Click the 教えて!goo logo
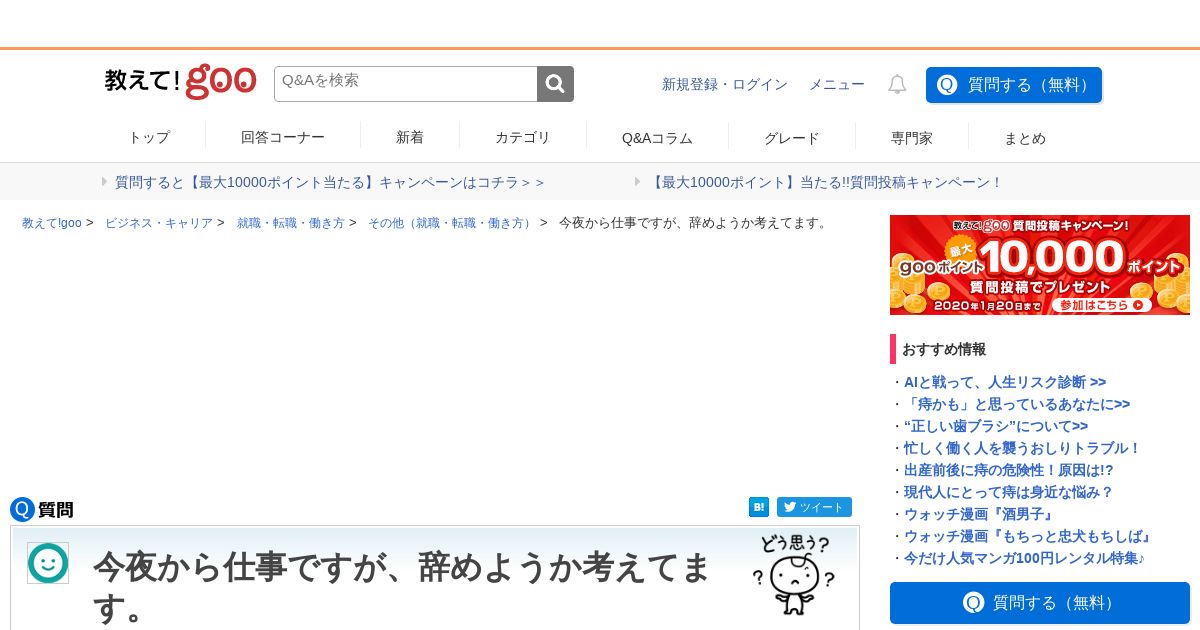Image resolution: width=1200 pixels, height=630 pixels. [180, 82]
